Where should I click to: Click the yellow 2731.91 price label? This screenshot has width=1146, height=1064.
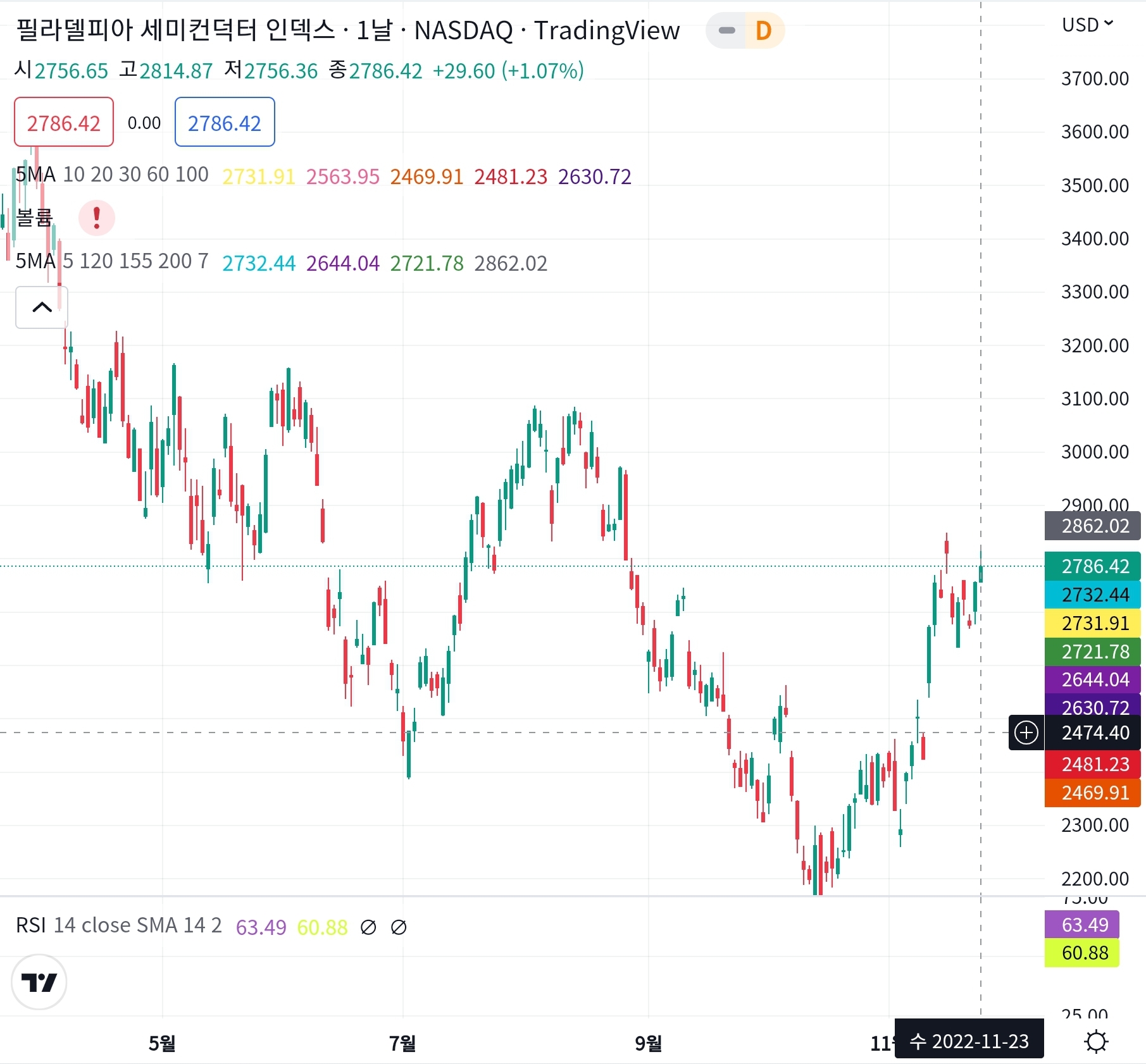pos(1092,623)
